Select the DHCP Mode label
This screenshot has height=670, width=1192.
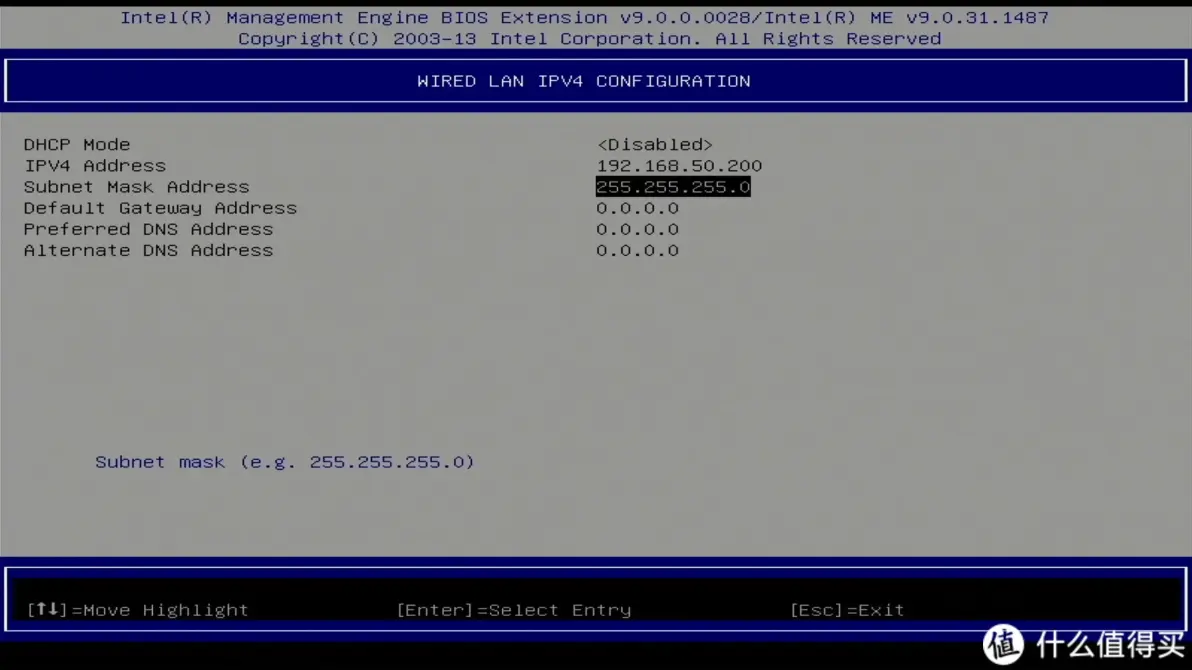pyautogui.click(x=77, y=145)
